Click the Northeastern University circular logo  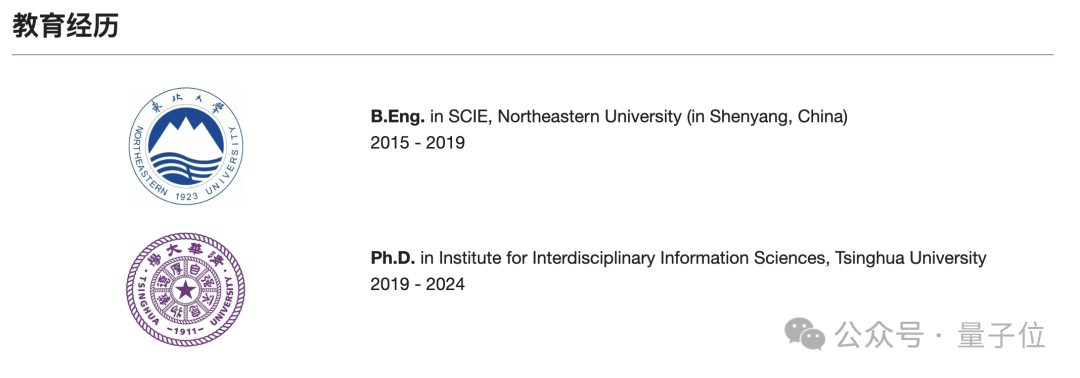coord(186,145)
